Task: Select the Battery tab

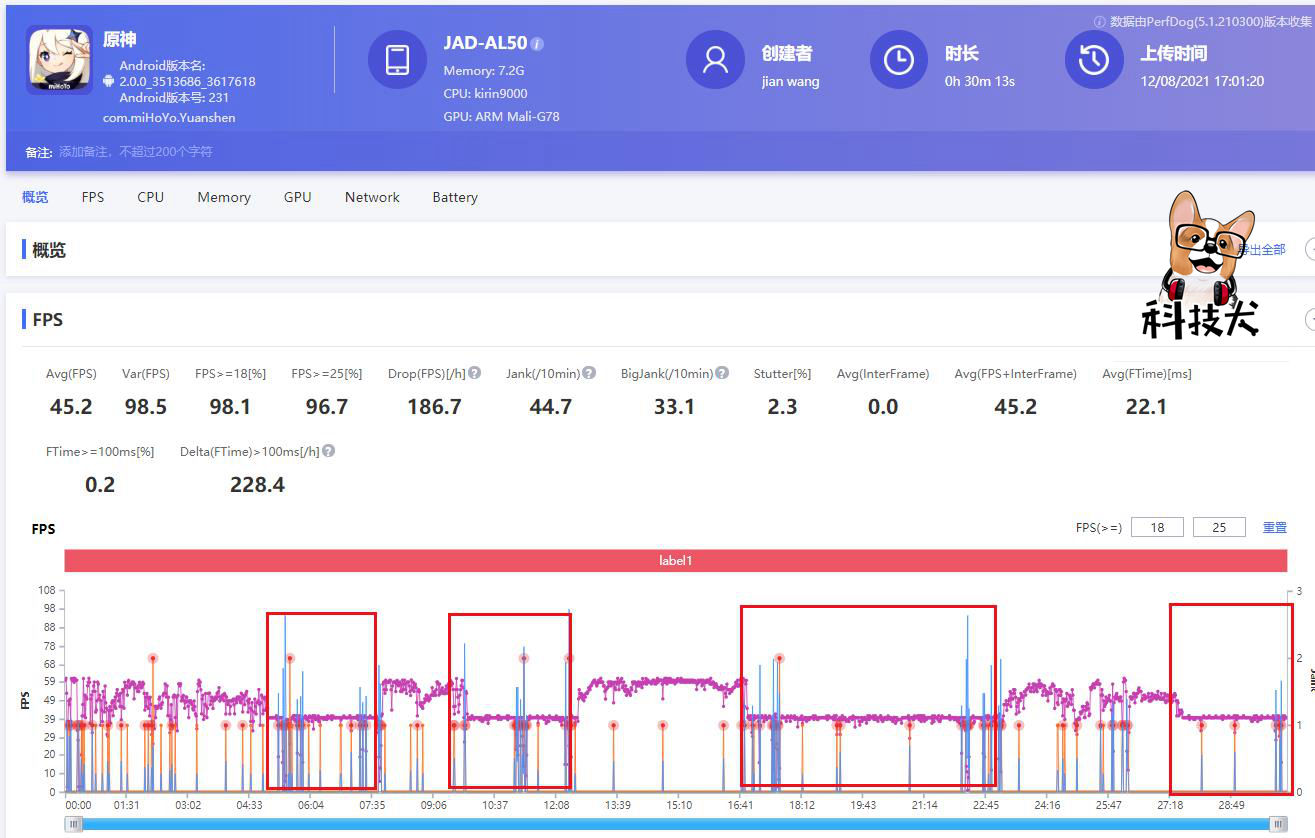Action: coord(455,197)
